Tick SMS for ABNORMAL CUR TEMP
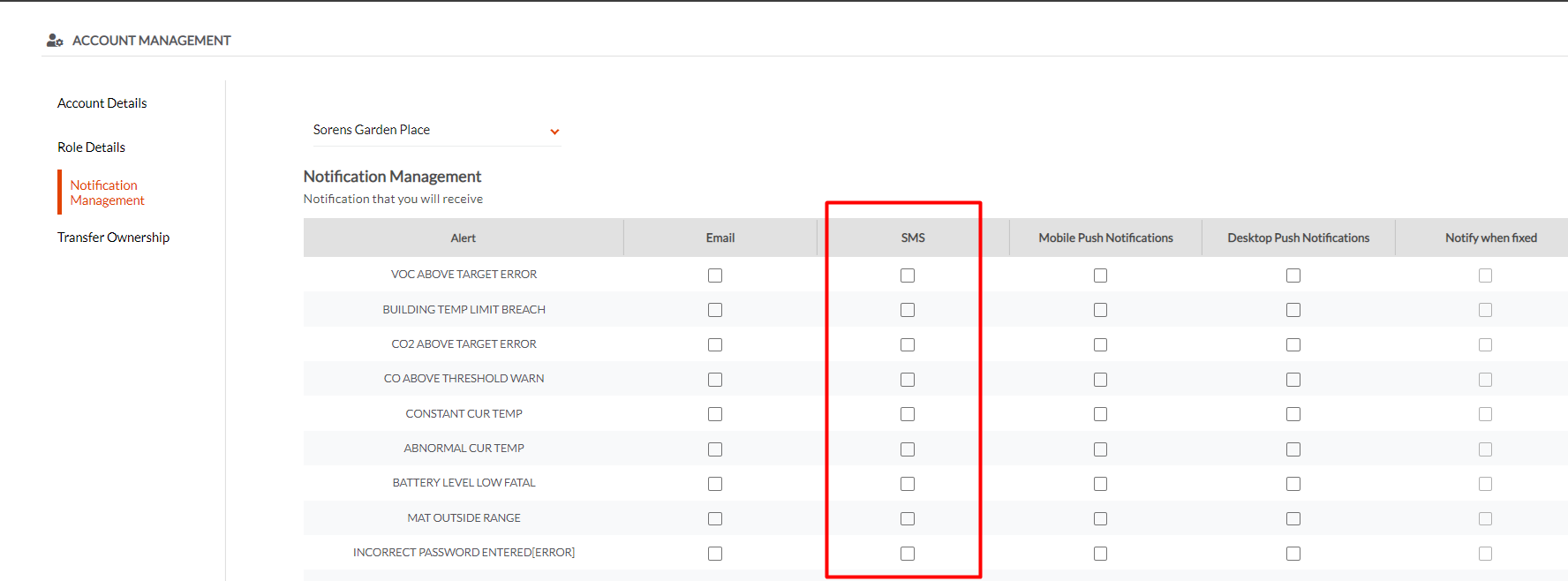The image size is (1568, 581). (908, 449)
